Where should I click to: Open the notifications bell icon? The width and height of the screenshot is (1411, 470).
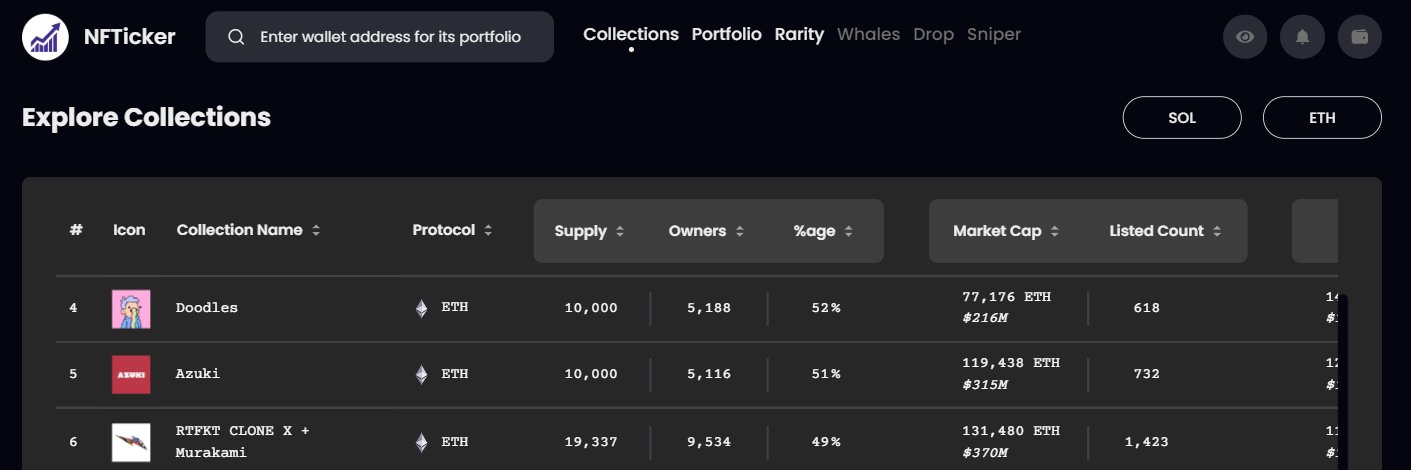(1302, 37)
